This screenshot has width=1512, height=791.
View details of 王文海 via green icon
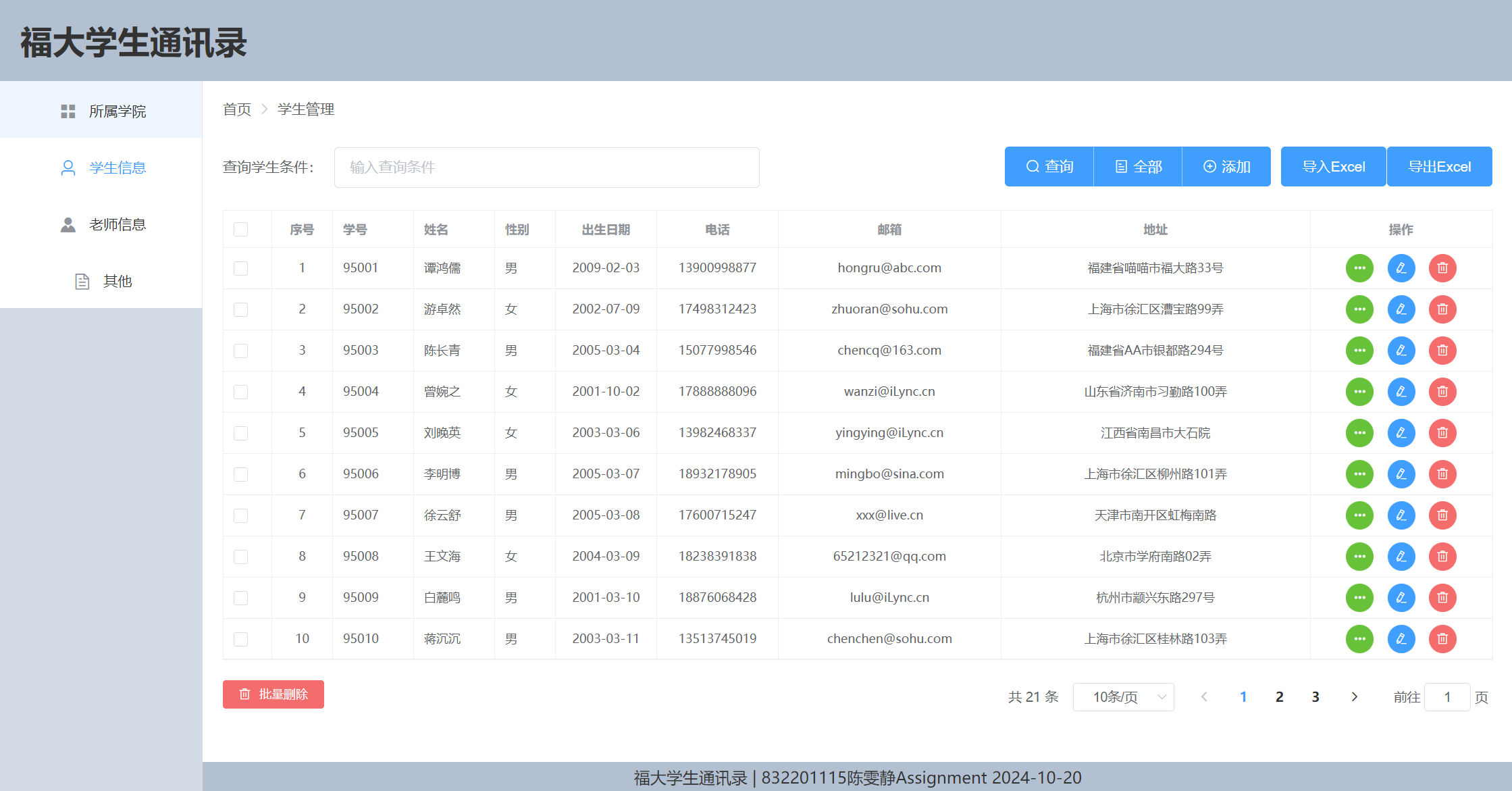coord(1359,557)
